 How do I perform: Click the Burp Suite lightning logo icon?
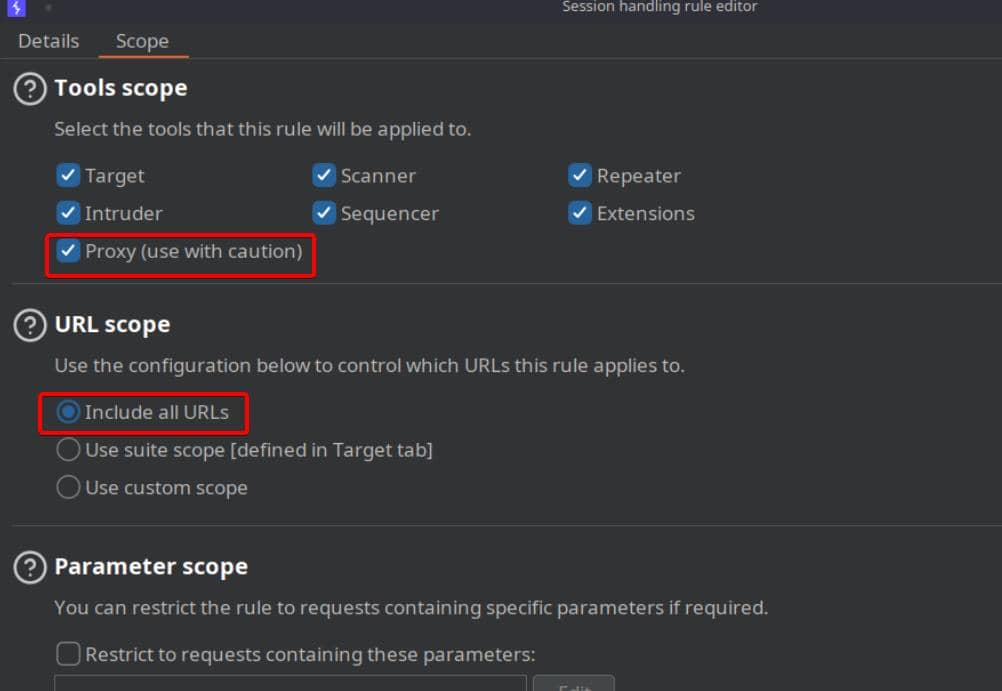point(16,7)
